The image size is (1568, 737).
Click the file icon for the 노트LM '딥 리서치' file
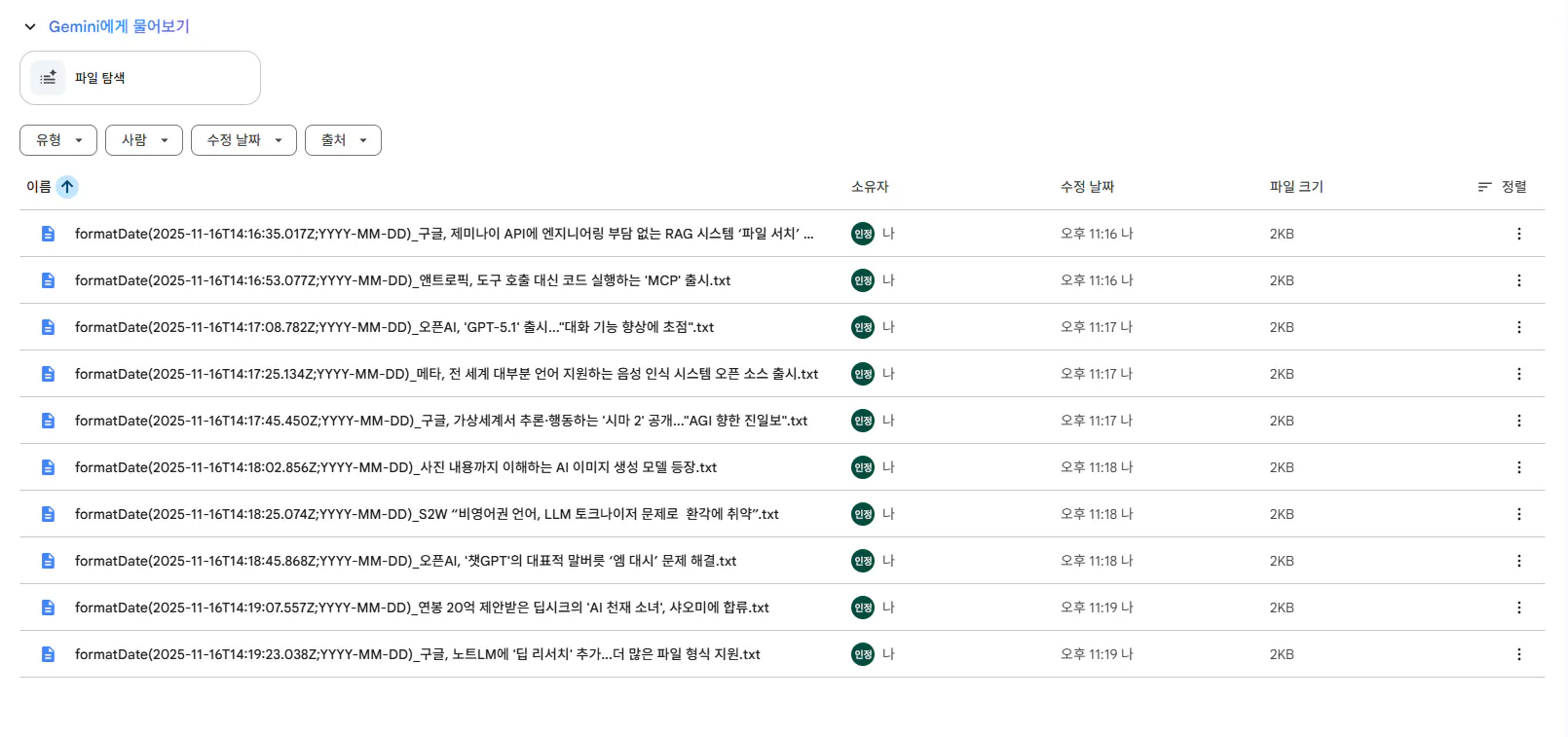pyautogui.click(x=48, y=654)
